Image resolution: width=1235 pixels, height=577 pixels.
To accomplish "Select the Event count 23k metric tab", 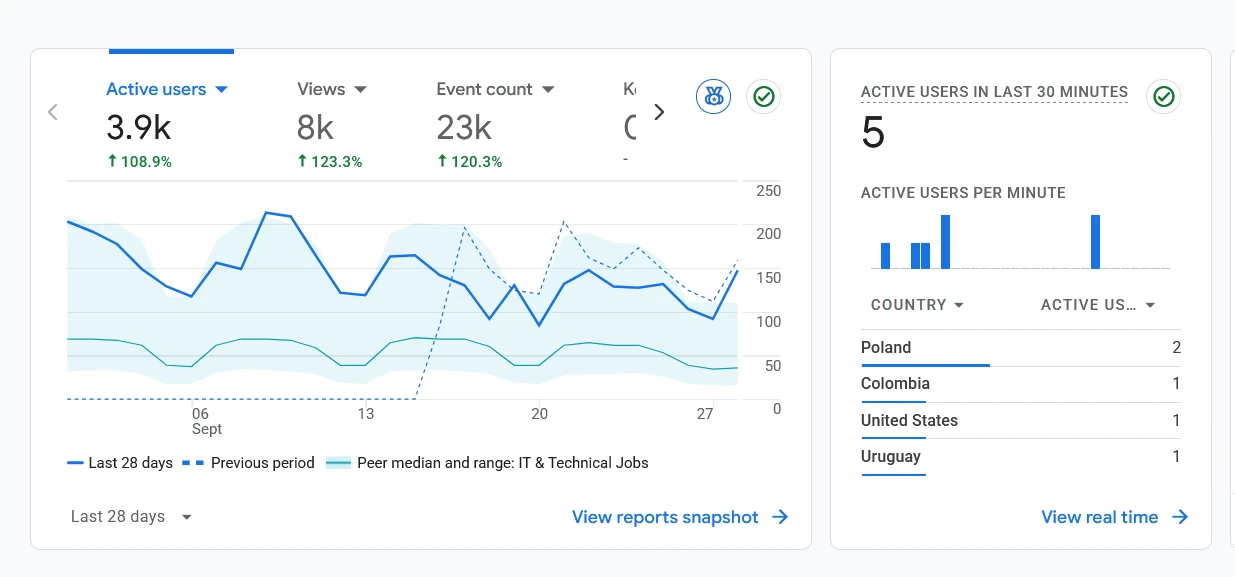I will pos(495,124).
